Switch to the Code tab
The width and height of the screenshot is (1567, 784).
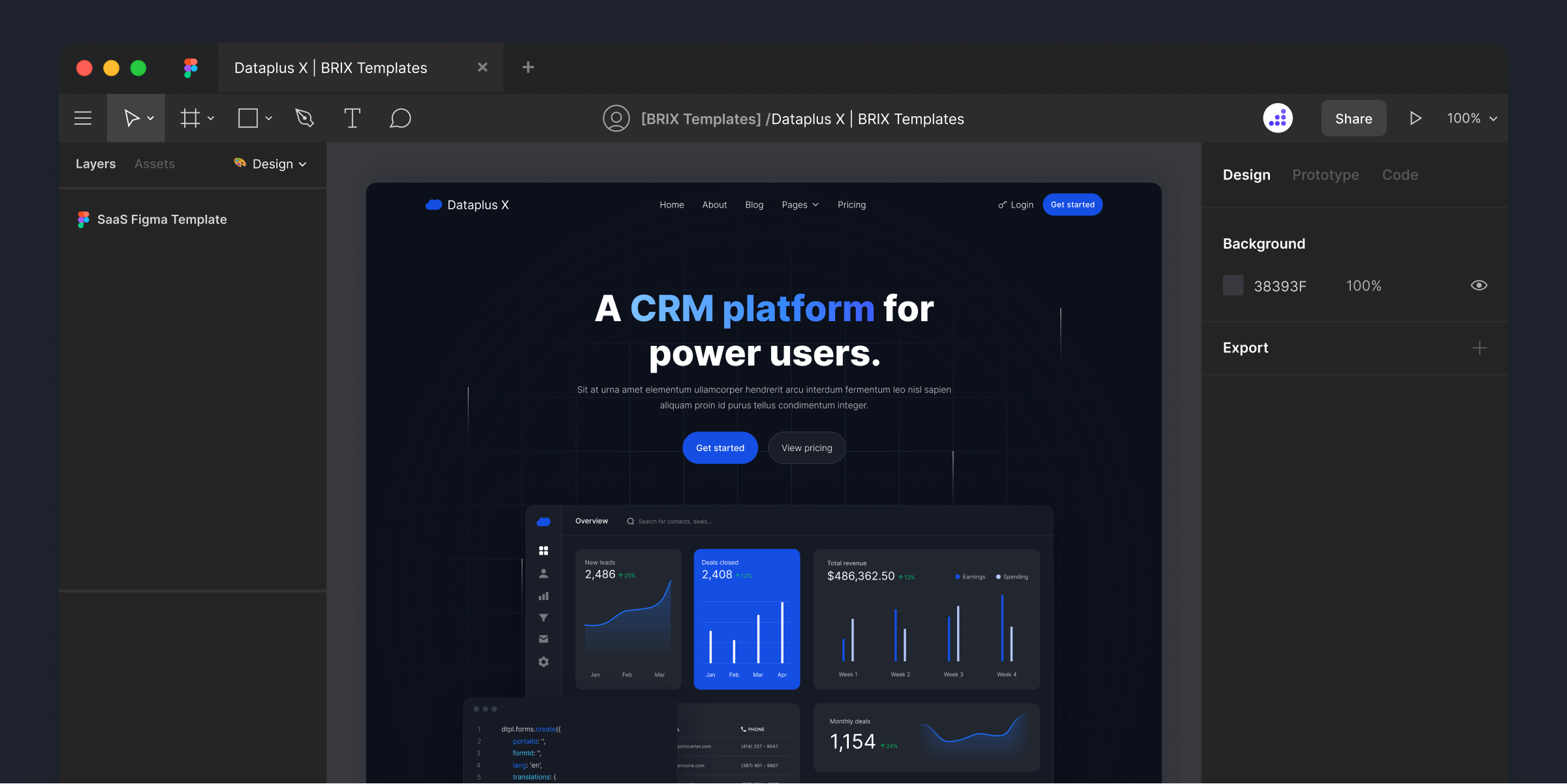(1400, 174)
